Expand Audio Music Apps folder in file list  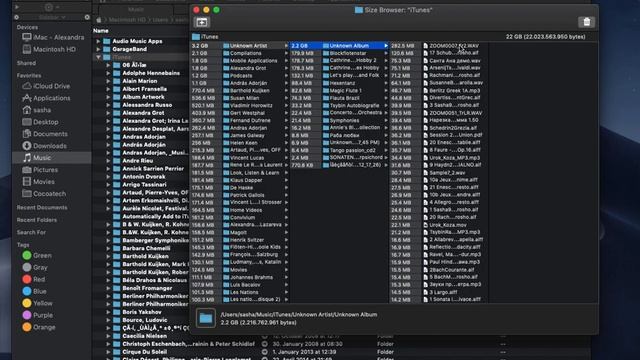click(98, 41)
